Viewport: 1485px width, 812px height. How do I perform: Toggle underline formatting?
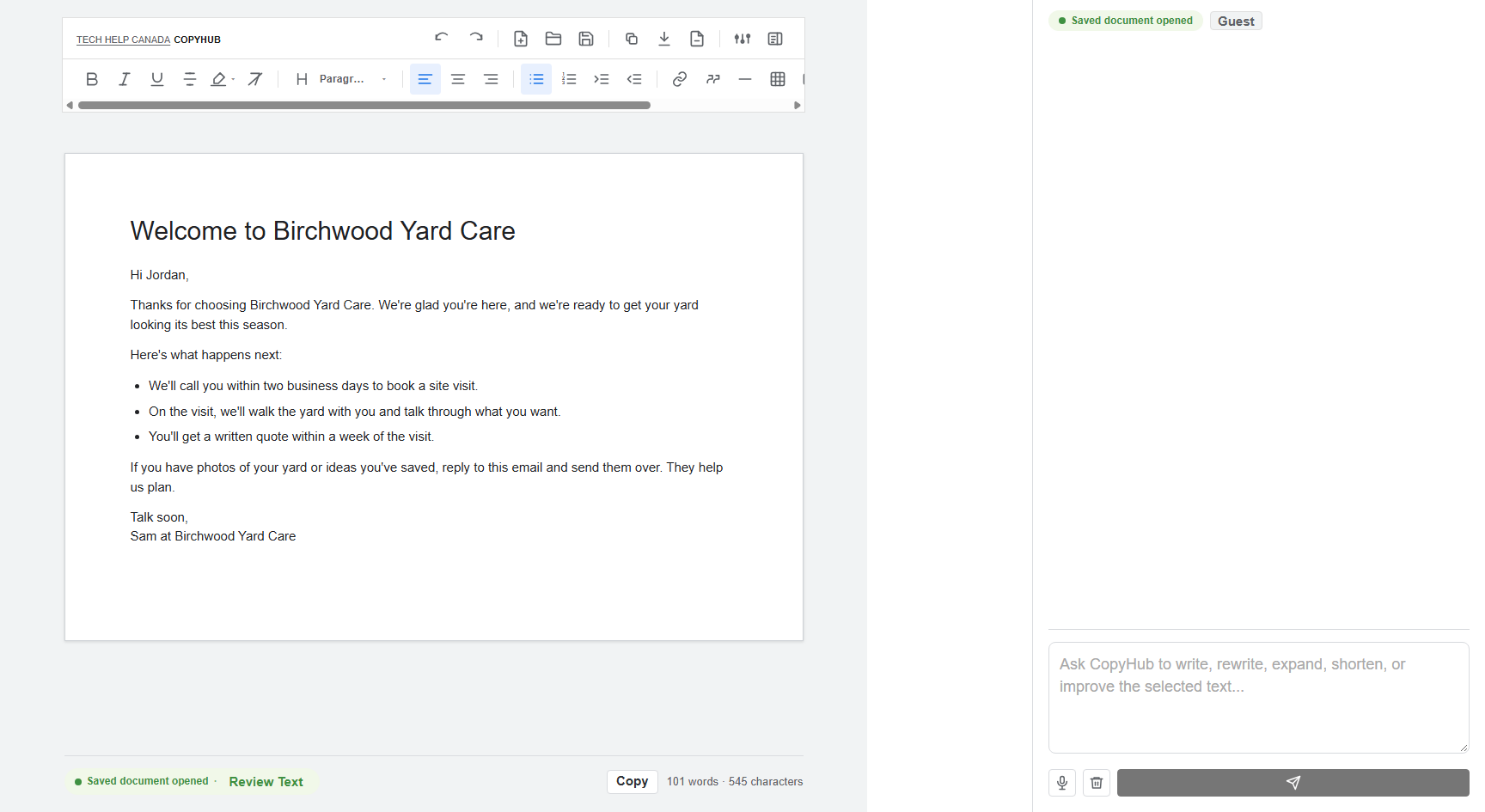click(x=157, y=79)
